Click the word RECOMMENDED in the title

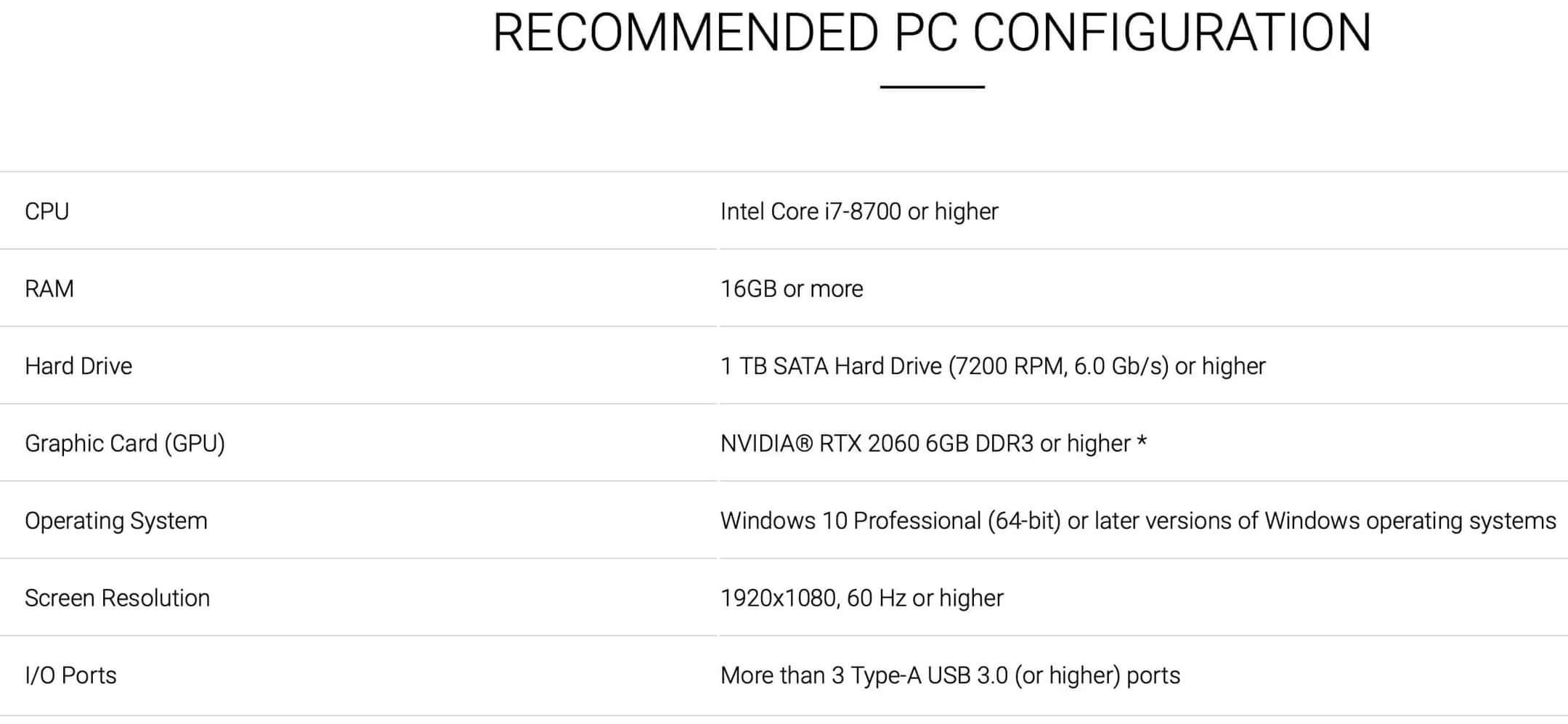(686, 33)
